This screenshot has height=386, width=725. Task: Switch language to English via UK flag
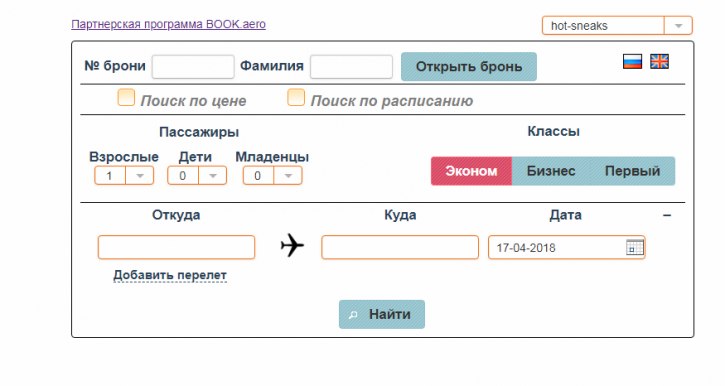[659, 61]
